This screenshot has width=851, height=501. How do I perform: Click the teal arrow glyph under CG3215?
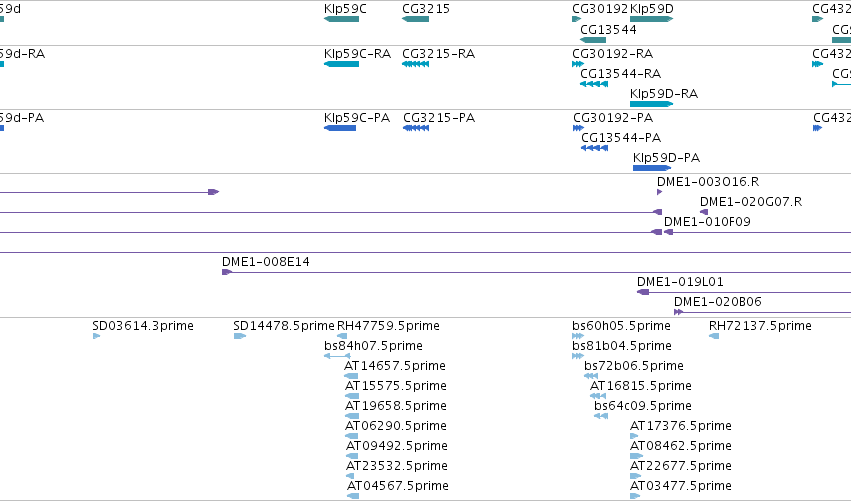[415, 19]
